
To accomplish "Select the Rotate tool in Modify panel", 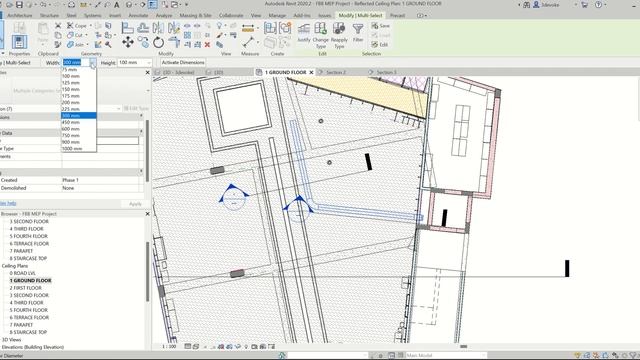I will point(158,42).
